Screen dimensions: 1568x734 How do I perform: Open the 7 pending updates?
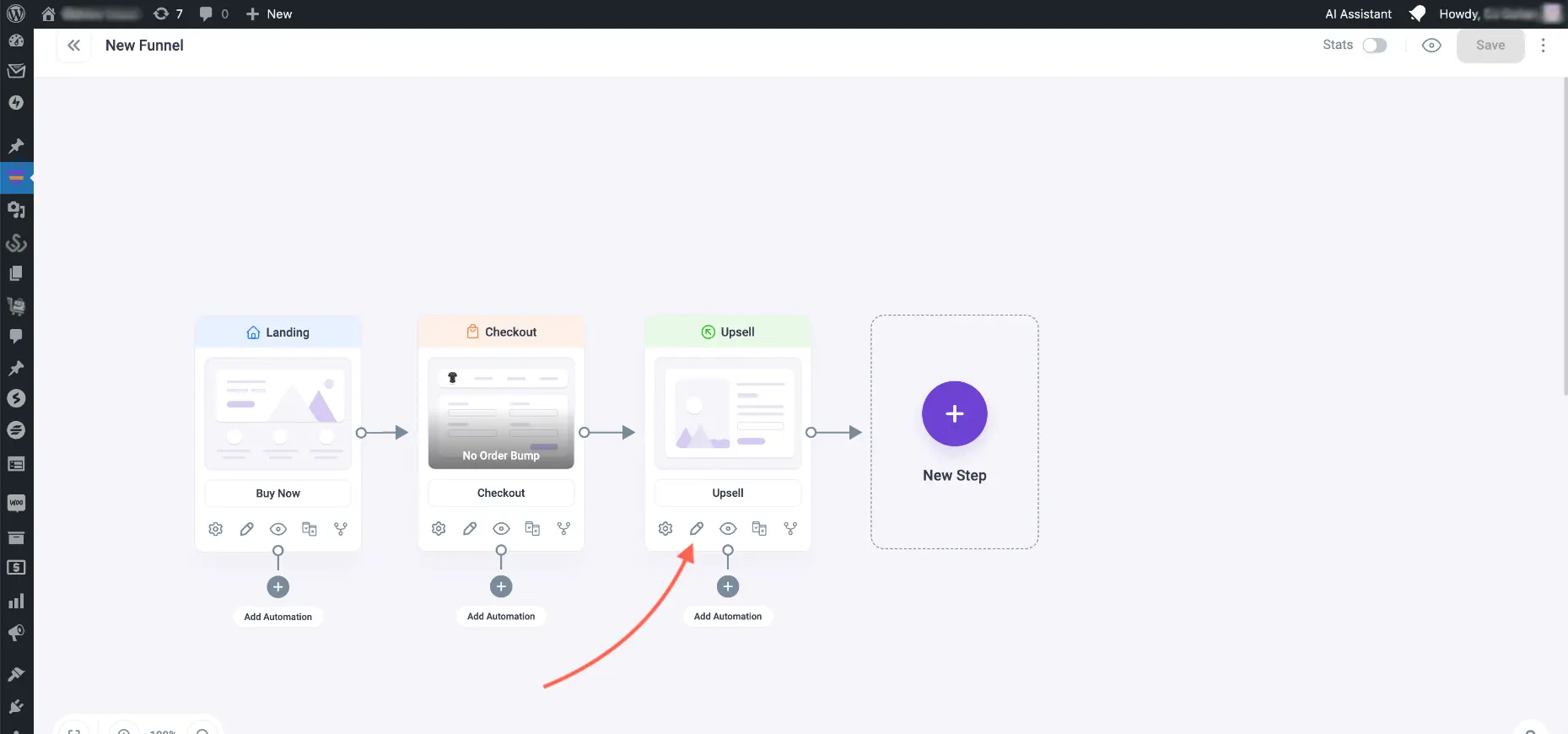(168, 13)
